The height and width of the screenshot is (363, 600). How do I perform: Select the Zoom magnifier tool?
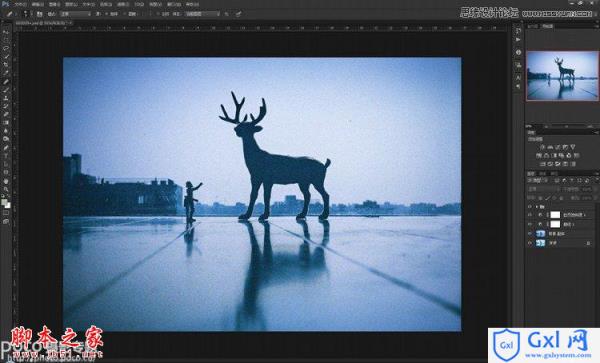pos(6,189)
